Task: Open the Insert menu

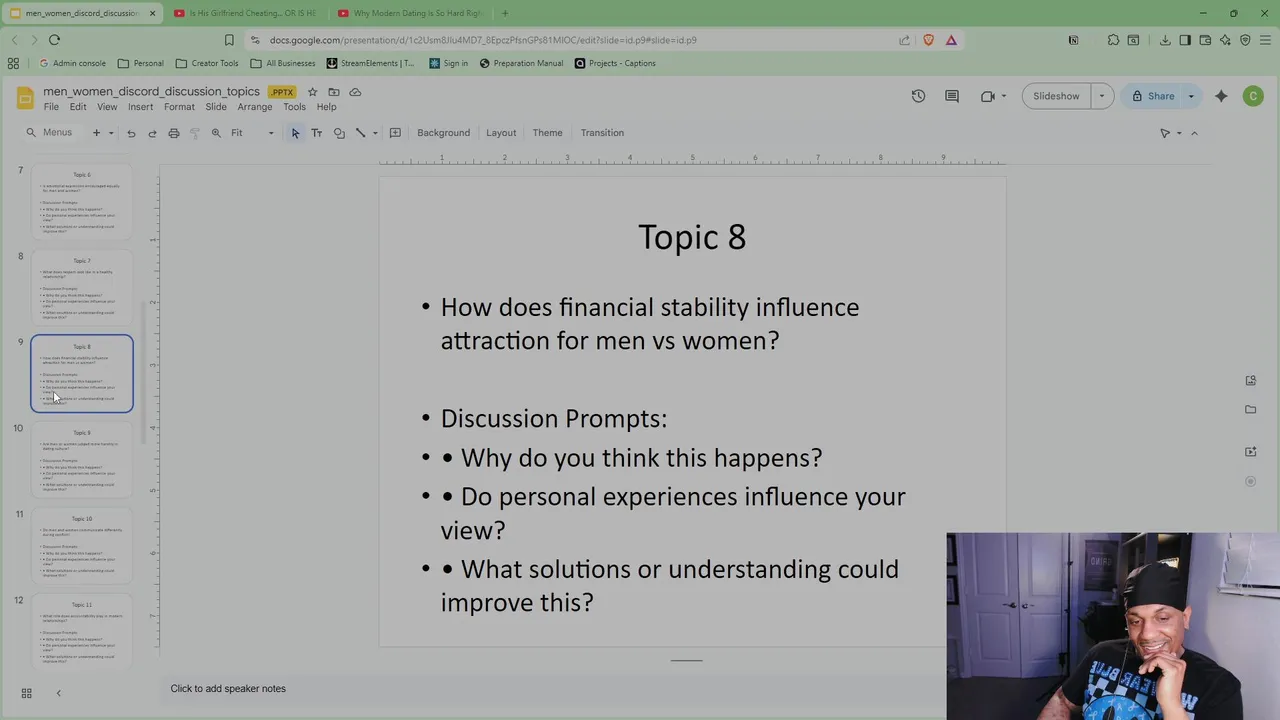Action: [x=140, y=107]
